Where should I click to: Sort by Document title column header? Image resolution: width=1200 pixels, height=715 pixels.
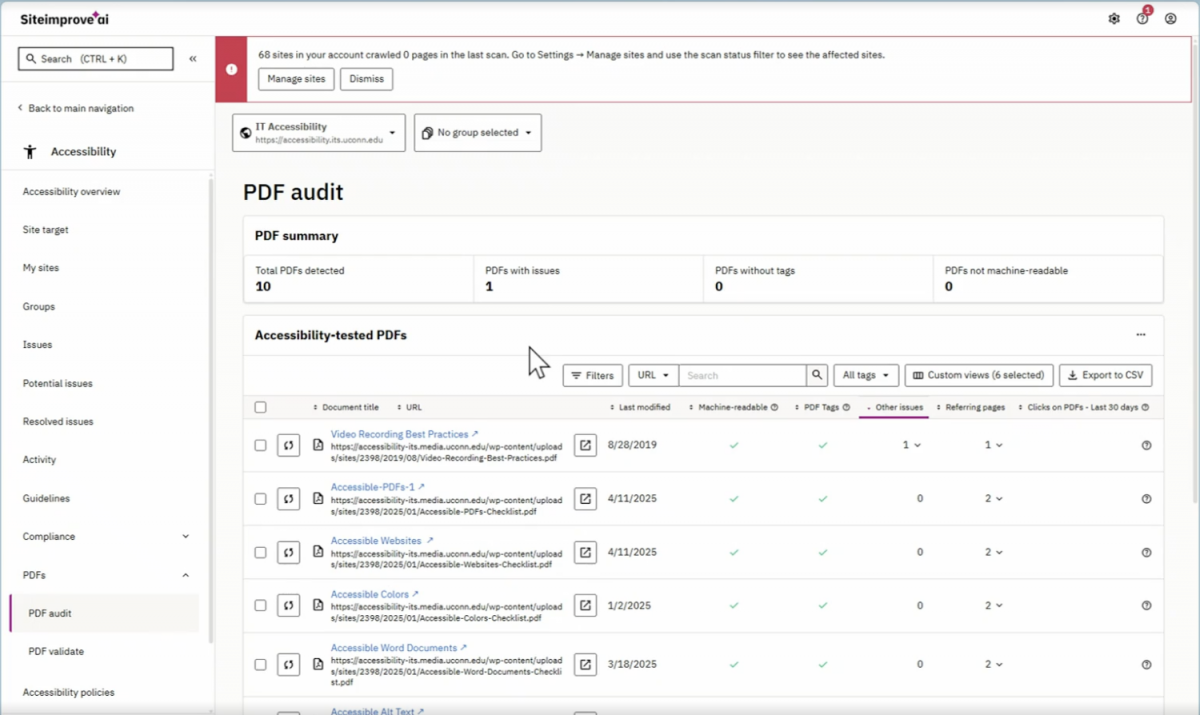346,407
